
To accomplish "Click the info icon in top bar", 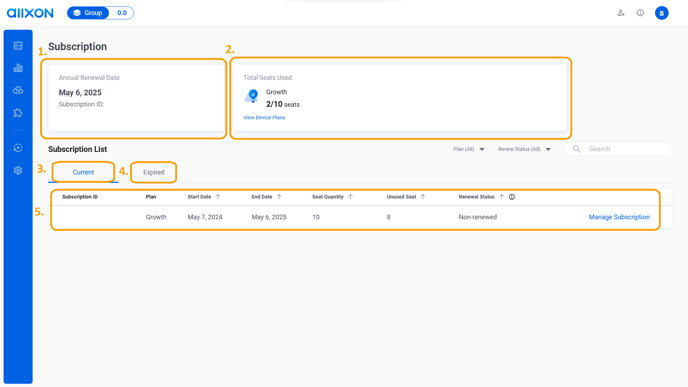I will [x=640, y=13].
